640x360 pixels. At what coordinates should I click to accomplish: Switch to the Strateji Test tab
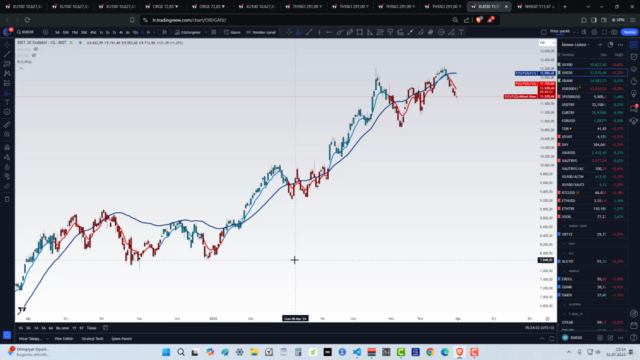click(x=92, y=338)
